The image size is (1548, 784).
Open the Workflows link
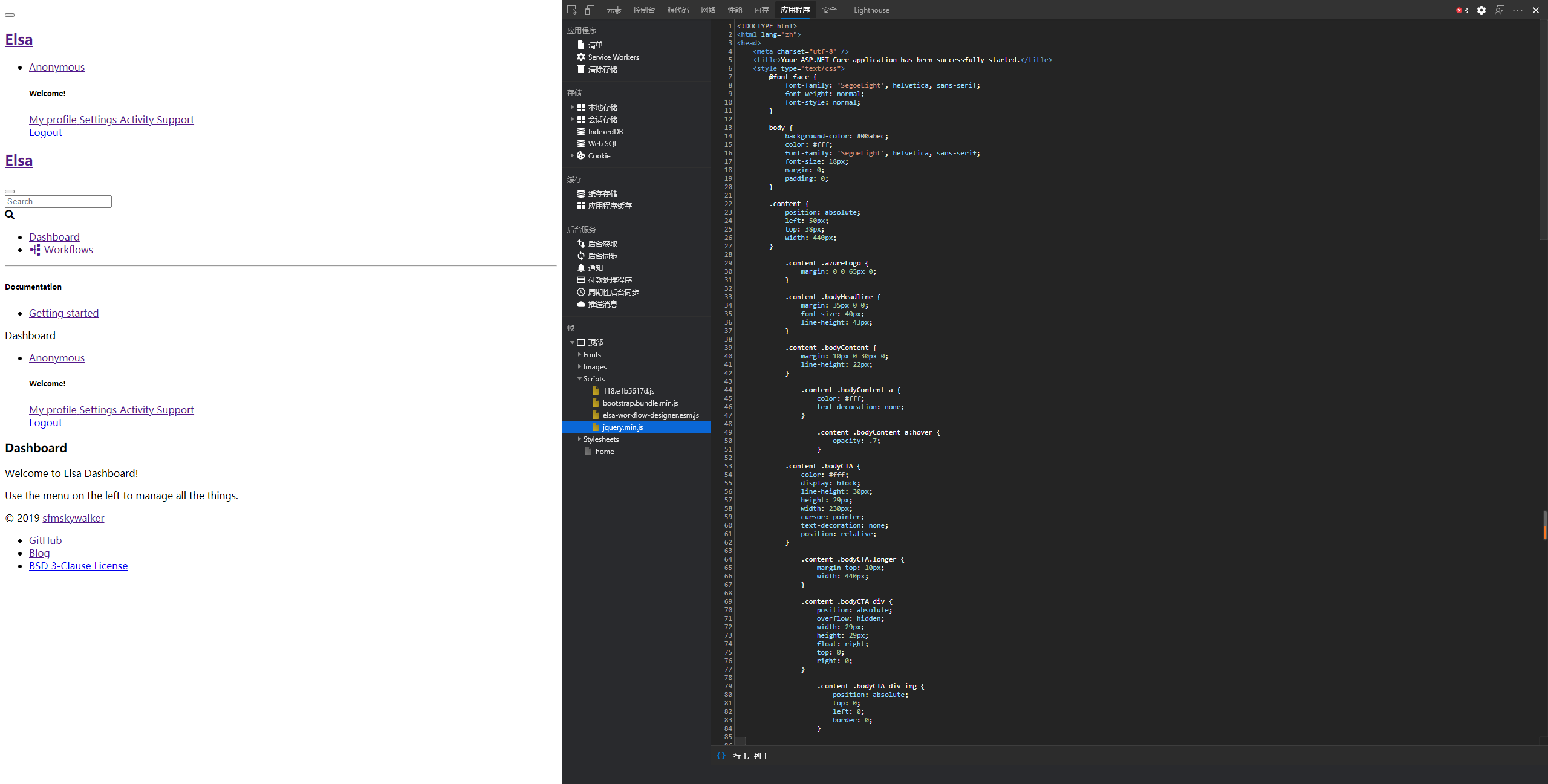tap(62, 250)
